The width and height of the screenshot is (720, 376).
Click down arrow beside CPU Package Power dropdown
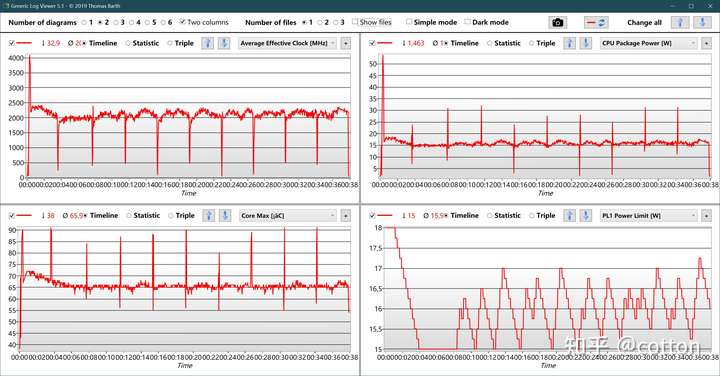click(x=585, y=43)
